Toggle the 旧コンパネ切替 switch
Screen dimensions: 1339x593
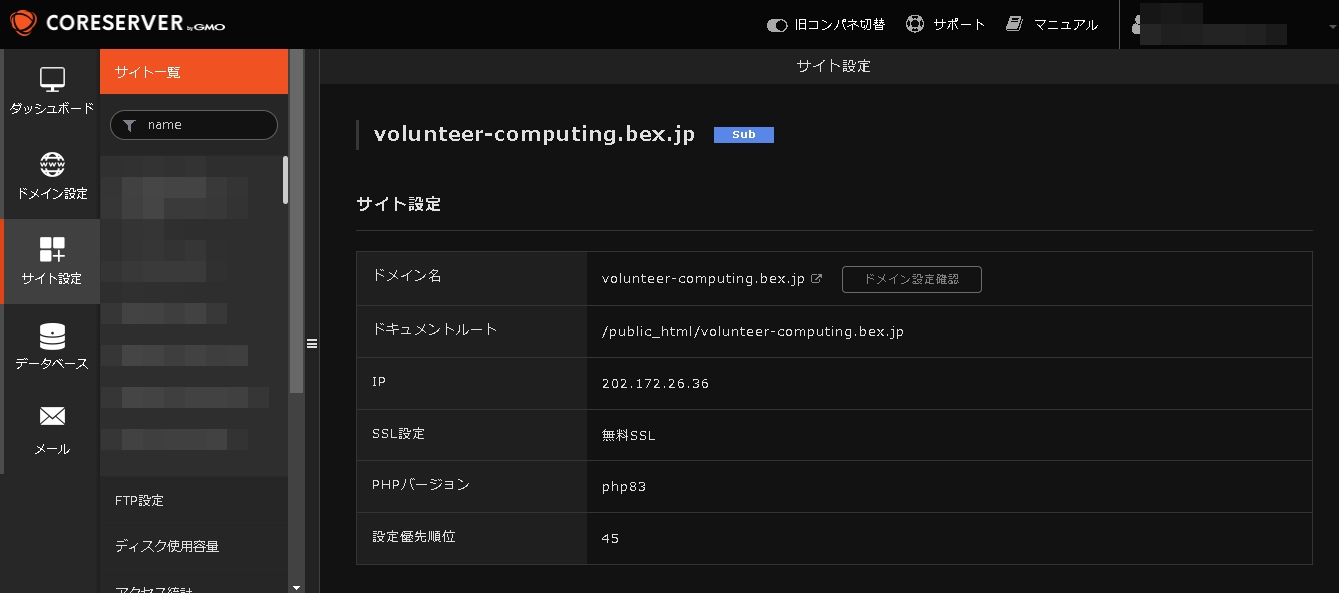(777, 25)
